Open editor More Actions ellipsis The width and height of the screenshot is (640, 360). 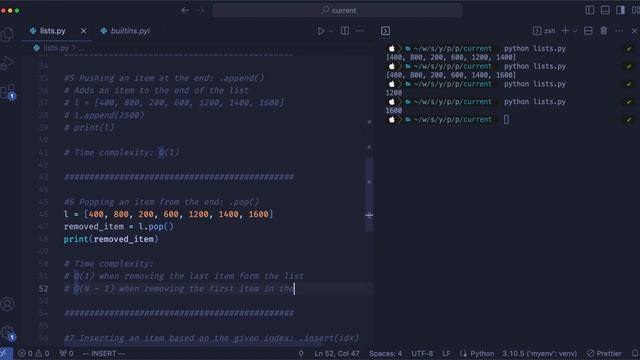click(360, 31)
